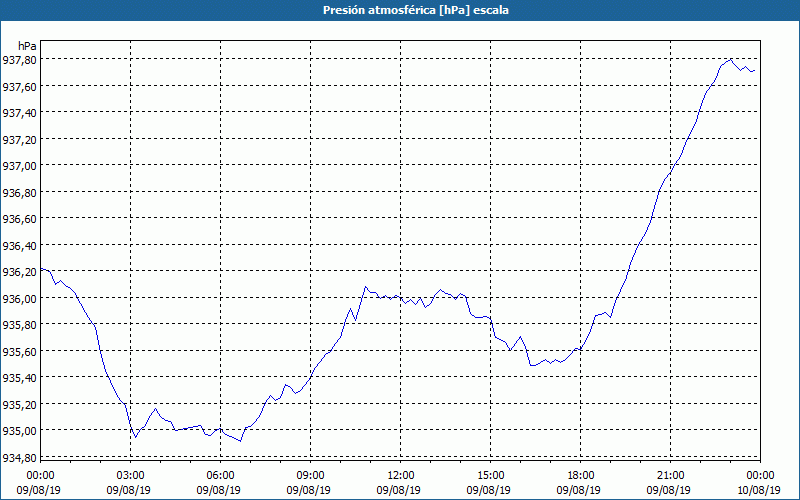800x500 pixels.
Task: Select the 936,80 y-axis value
Action: [x=20, y=193]
